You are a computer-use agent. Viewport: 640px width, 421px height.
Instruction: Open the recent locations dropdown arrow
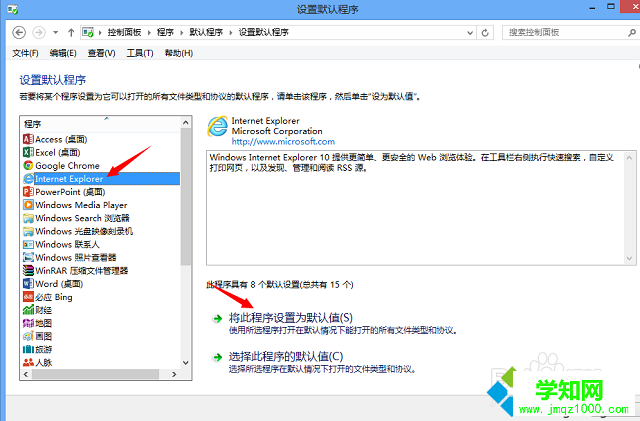(x=56, y=32)
